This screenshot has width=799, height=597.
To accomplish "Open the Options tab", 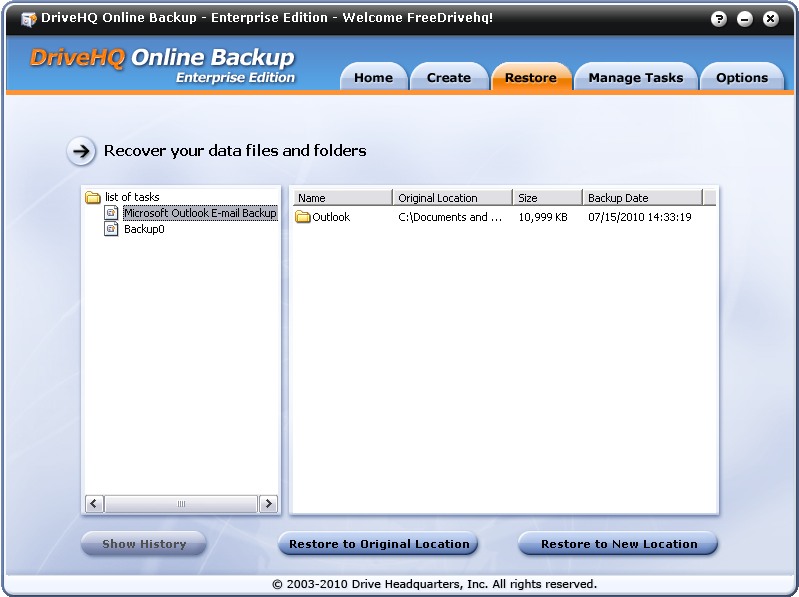I will (741, 78).
